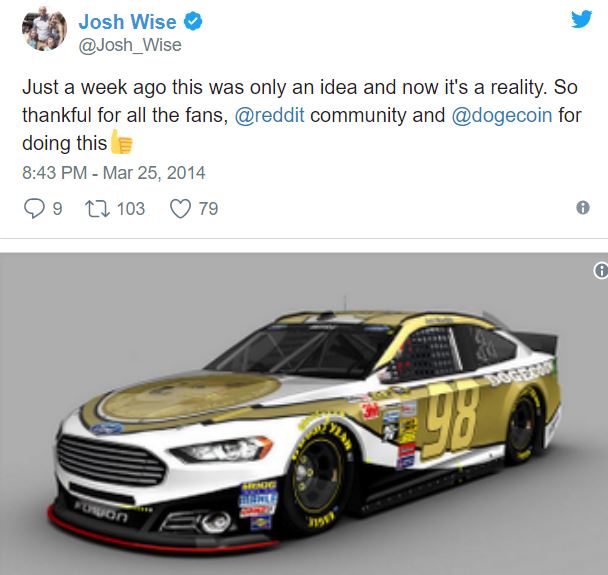The width and height of the screenshot is (608, 575).
Task: Click the tweet text starting 'Just a week ago'
Action: (302, 116)
